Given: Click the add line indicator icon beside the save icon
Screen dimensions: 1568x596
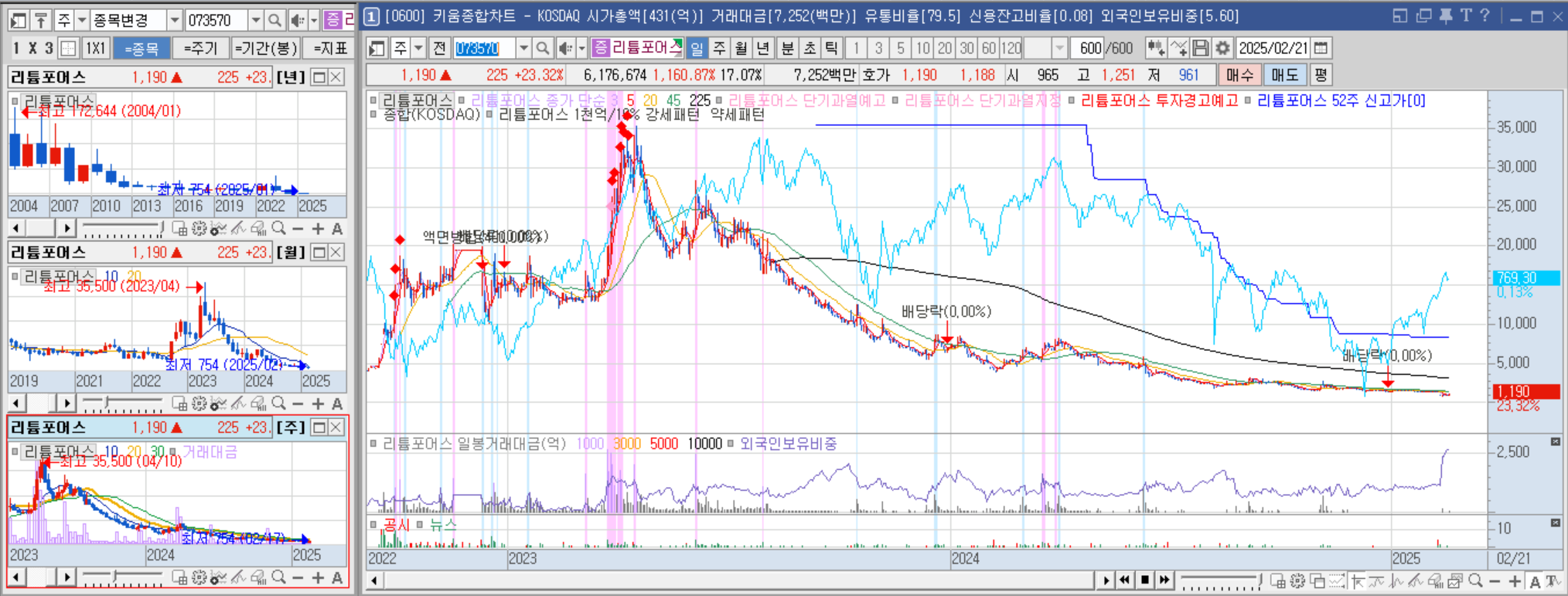Looking at the screenshot, I should tap(1178, 48).
